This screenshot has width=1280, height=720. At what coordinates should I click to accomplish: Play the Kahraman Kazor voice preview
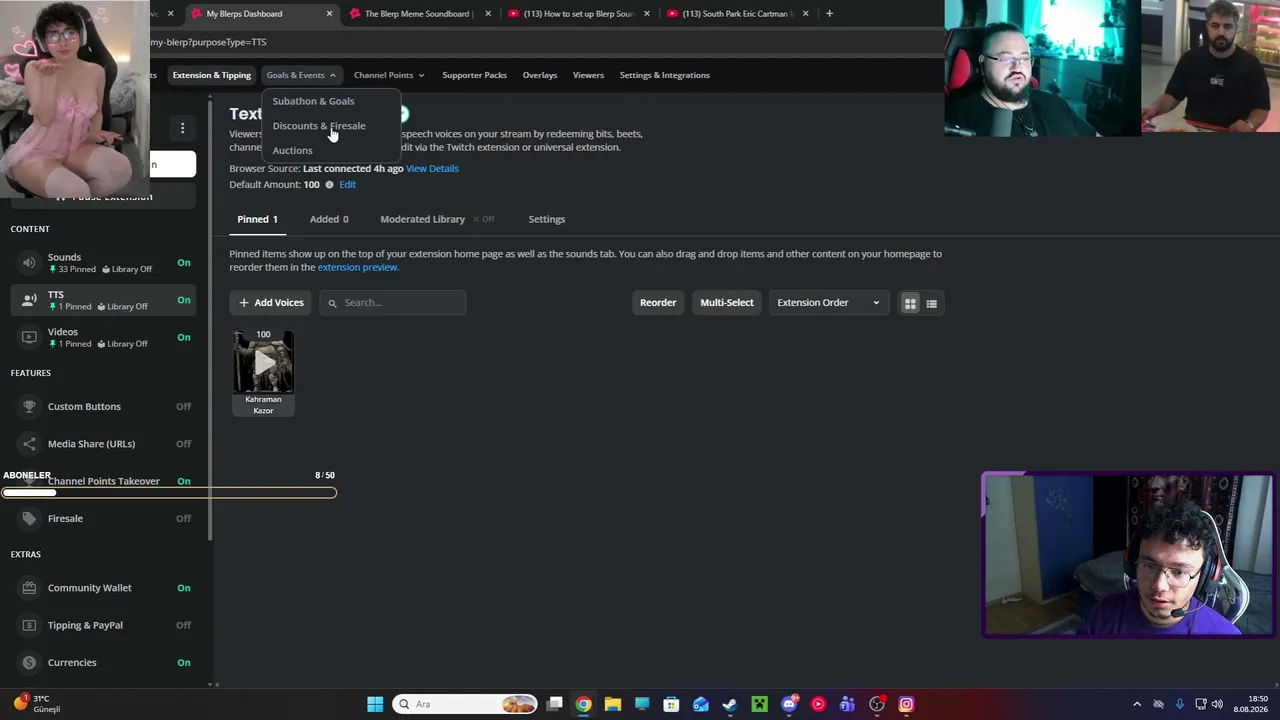263,363
